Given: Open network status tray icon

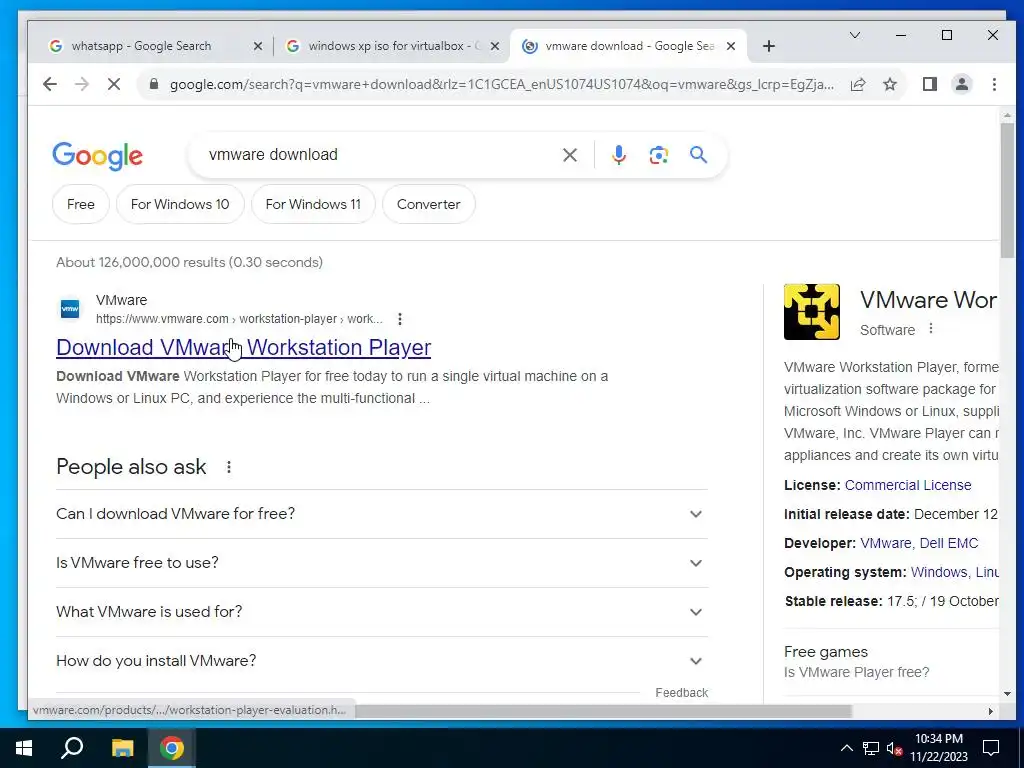Looking at the screenshot, I should point(871,748).
